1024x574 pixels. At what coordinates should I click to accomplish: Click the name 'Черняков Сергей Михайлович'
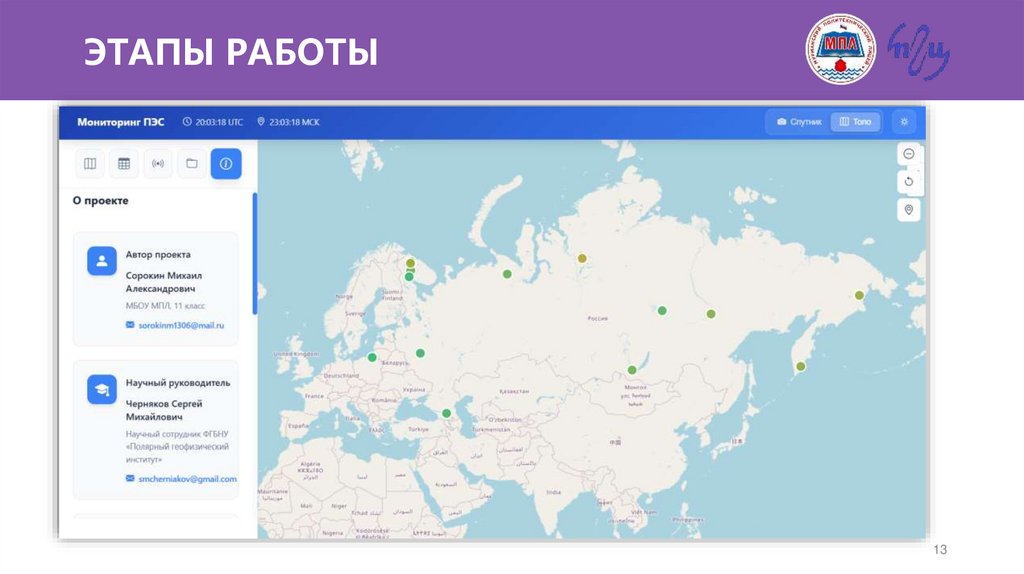(x=164, y=410)
